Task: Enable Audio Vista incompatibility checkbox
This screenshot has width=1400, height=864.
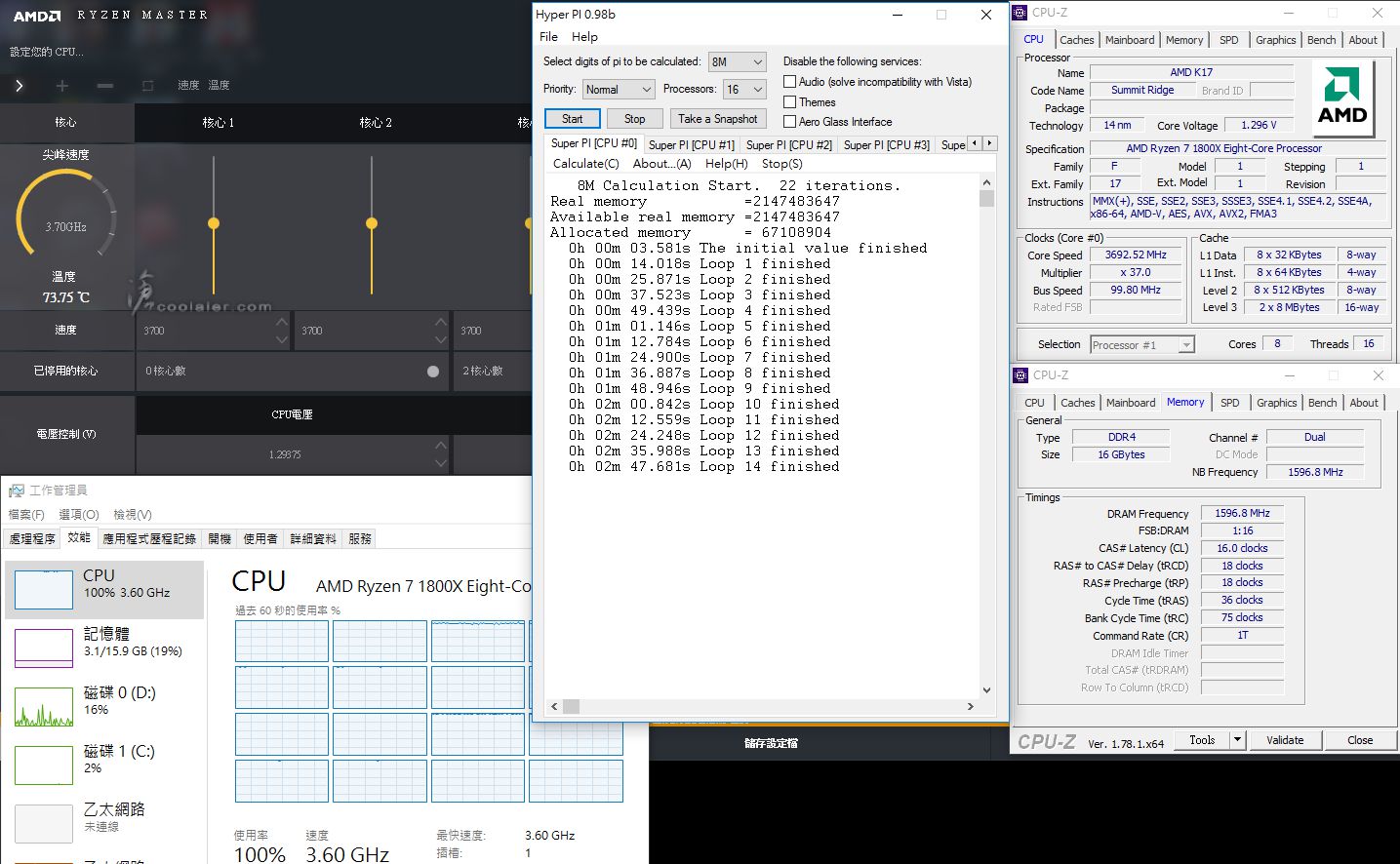Action: coord(790,82)
